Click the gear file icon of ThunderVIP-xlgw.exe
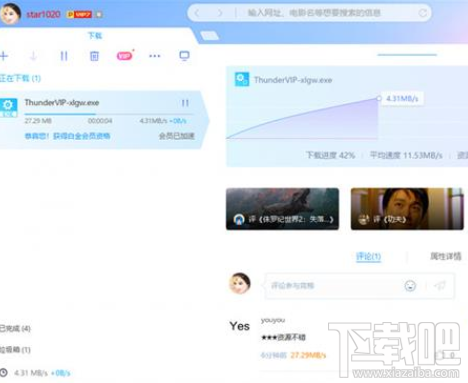The height and width of the screenshot is (383, 468). coord(8,107)
